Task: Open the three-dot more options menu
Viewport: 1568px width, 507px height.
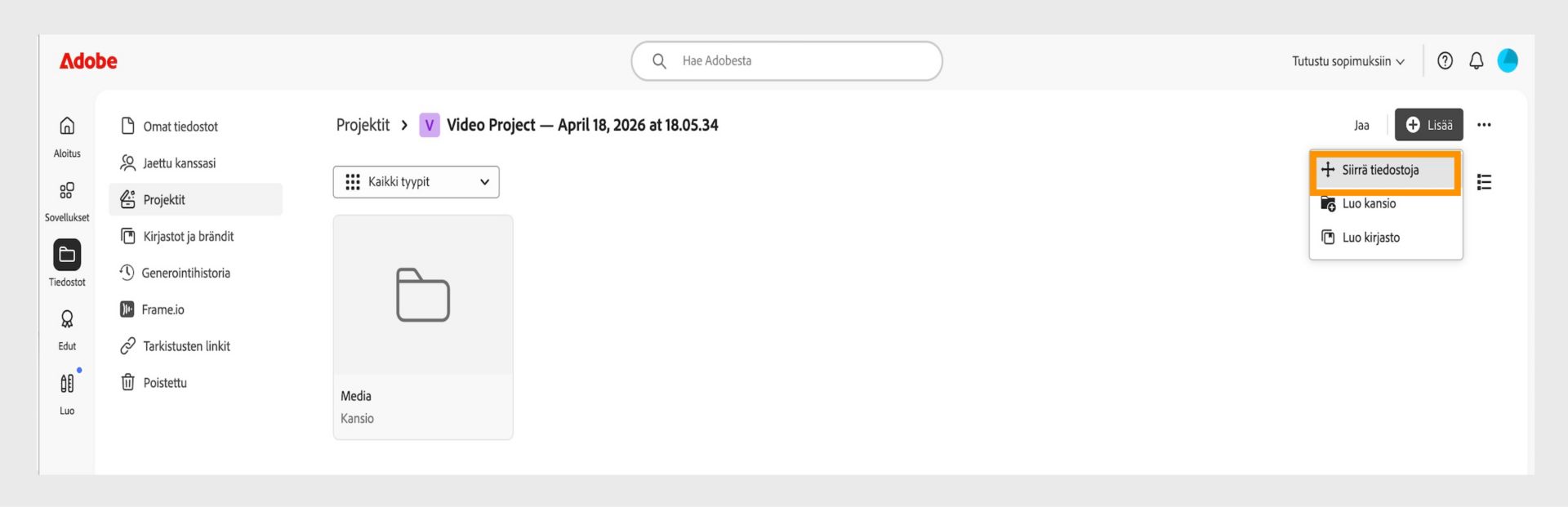Action: tap(1484, 125)
